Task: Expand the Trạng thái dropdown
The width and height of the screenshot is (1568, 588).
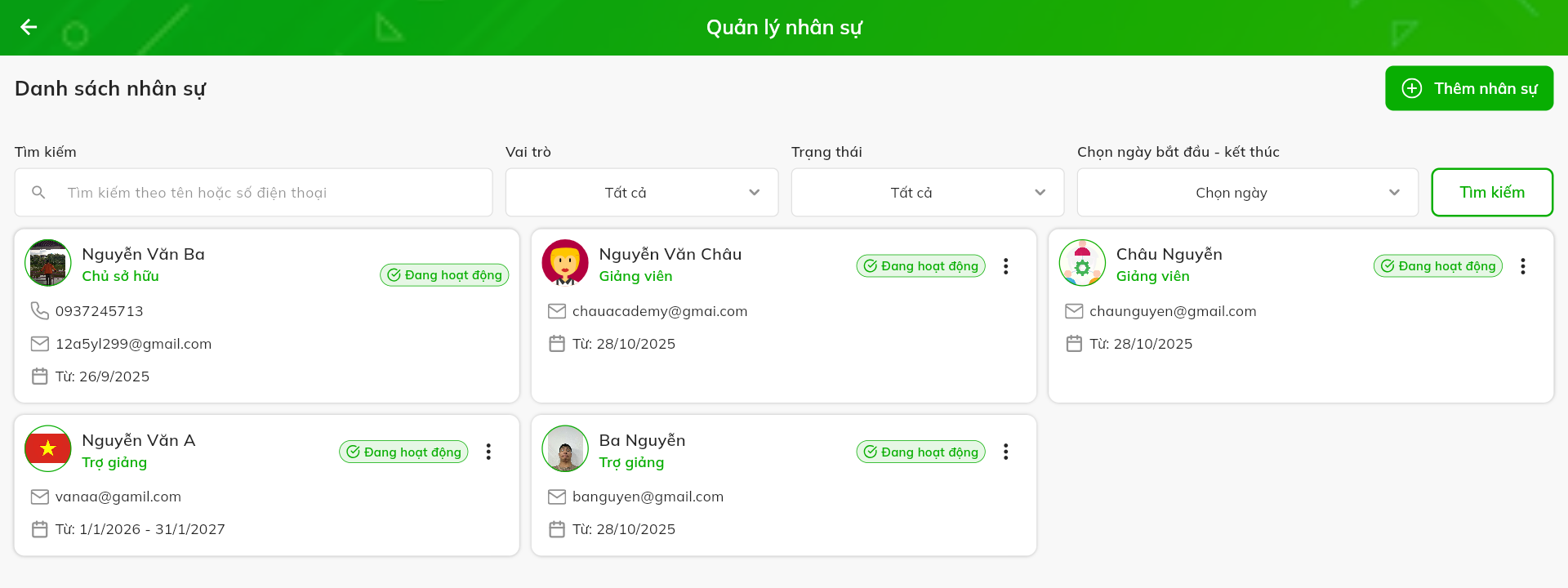Action: pos(927,193)
